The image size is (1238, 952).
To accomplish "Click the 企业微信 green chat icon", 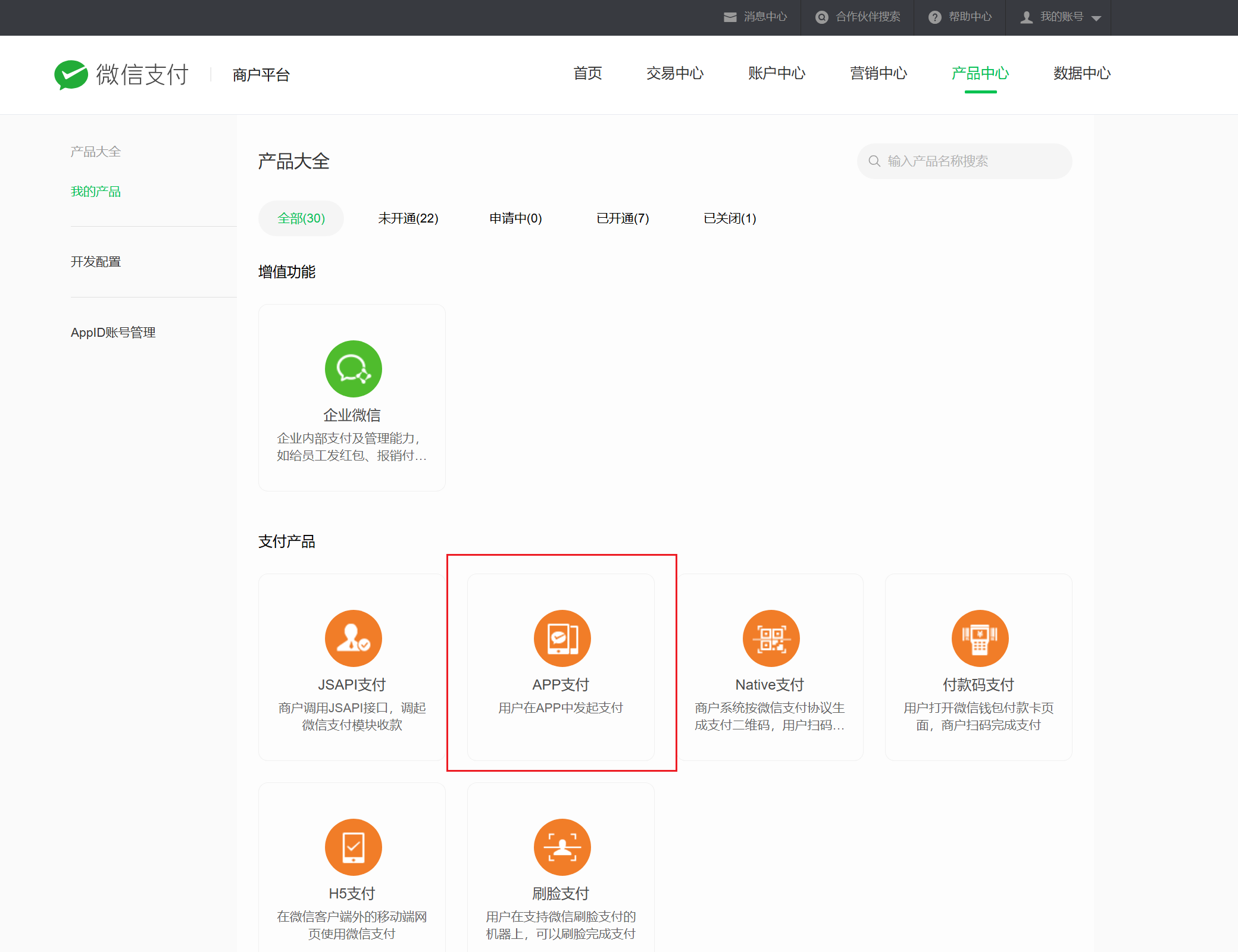I will [x=353, y=369].
